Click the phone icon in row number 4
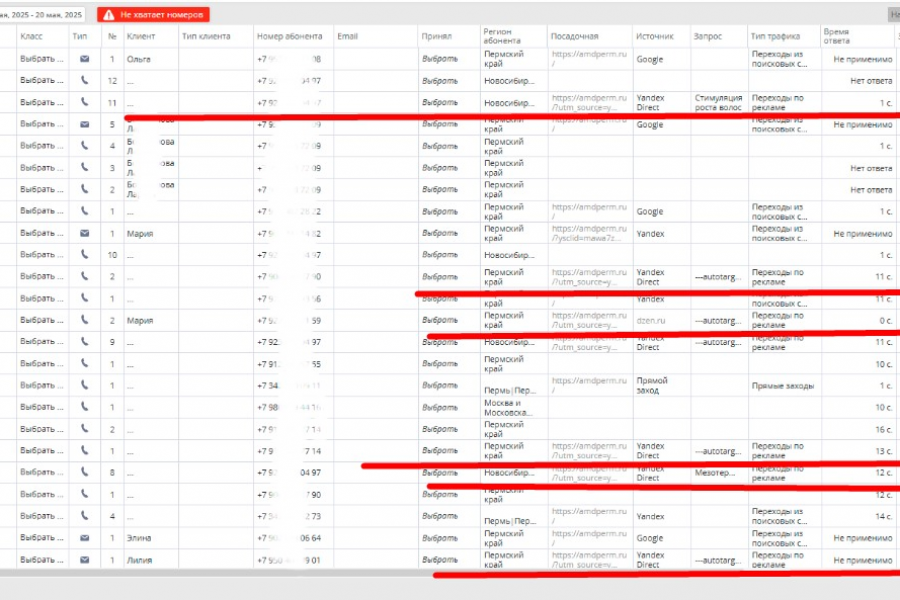 point(84,146)
